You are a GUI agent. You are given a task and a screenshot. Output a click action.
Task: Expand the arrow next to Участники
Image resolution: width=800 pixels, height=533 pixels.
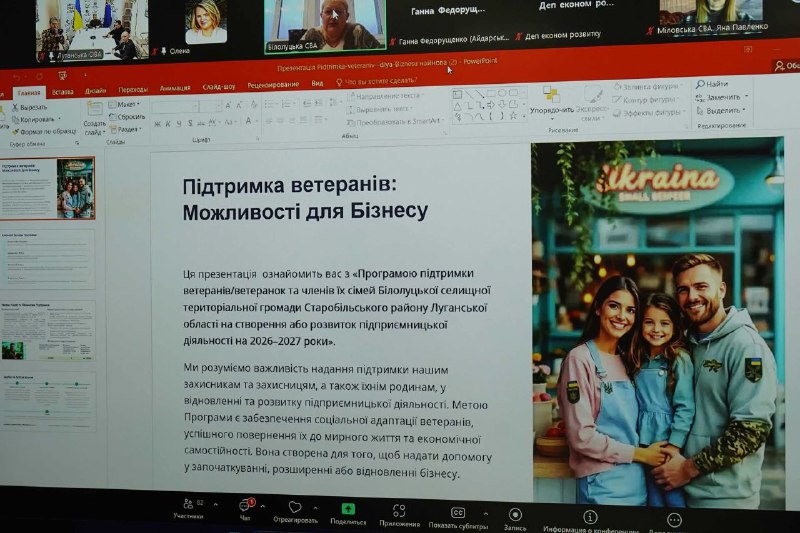tap(215, 505)
